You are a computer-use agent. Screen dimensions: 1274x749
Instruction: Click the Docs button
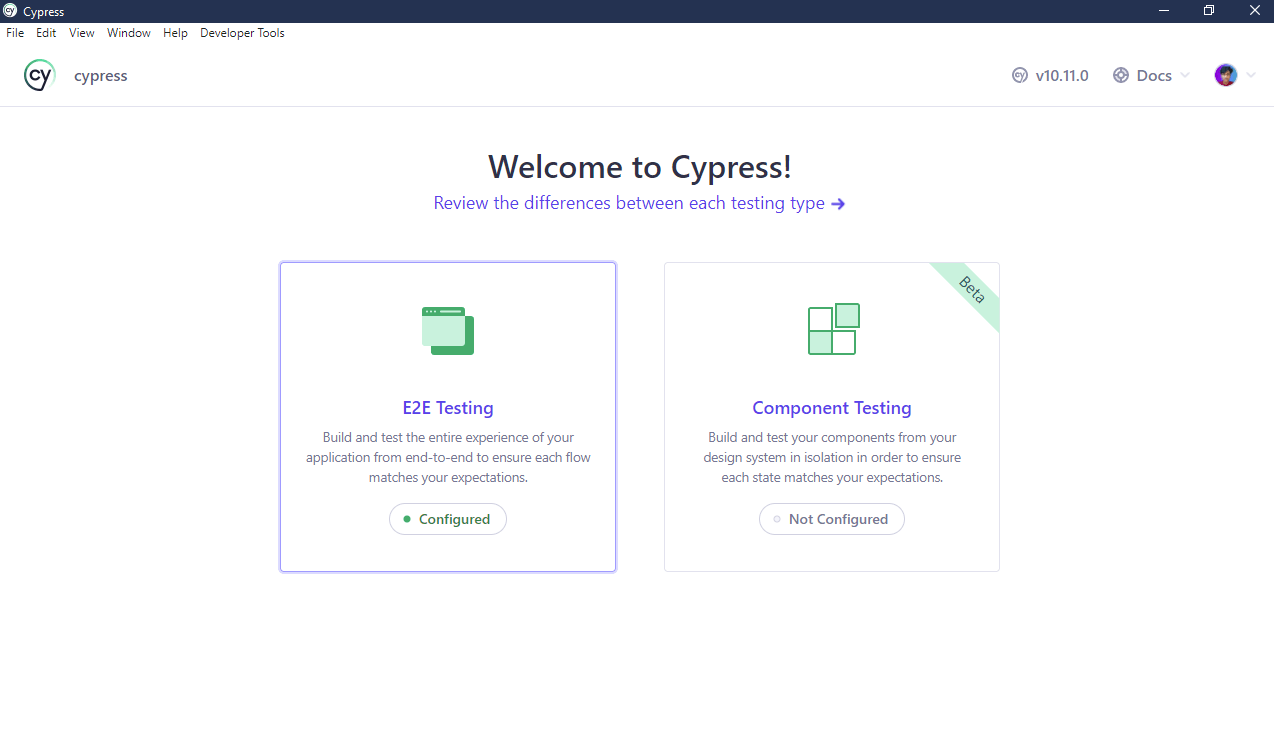click(x=1152, y=75)
